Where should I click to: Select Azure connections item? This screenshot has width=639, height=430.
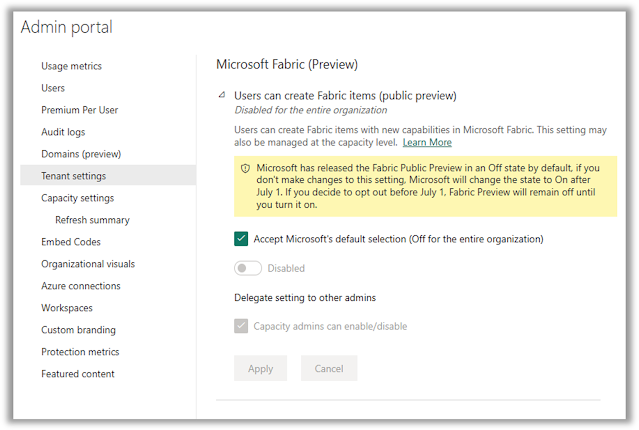(81, 286)
